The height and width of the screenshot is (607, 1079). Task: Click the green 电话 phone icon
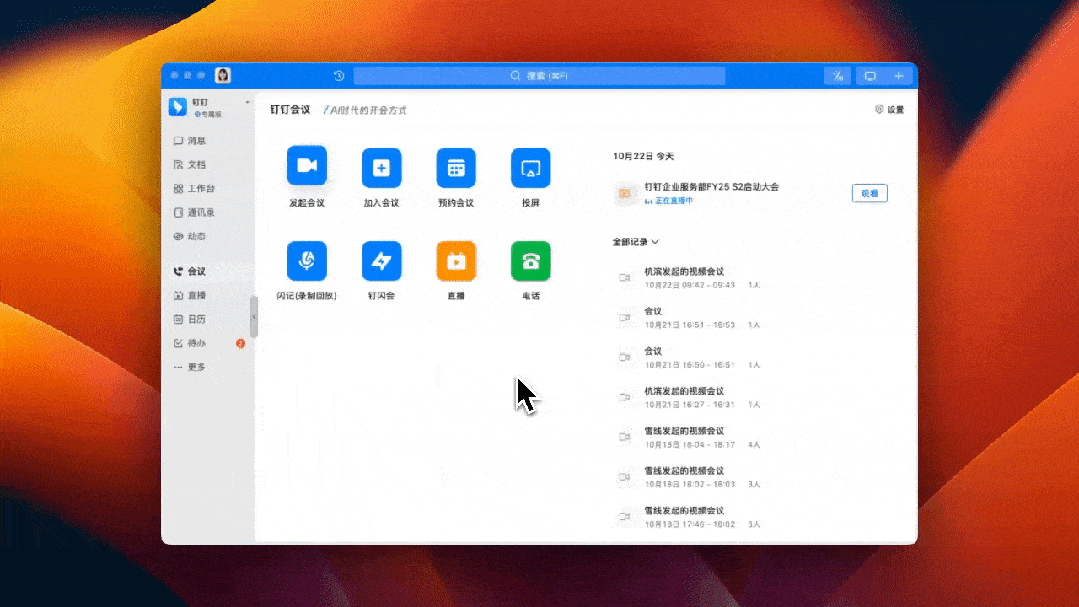pos(530,260)
